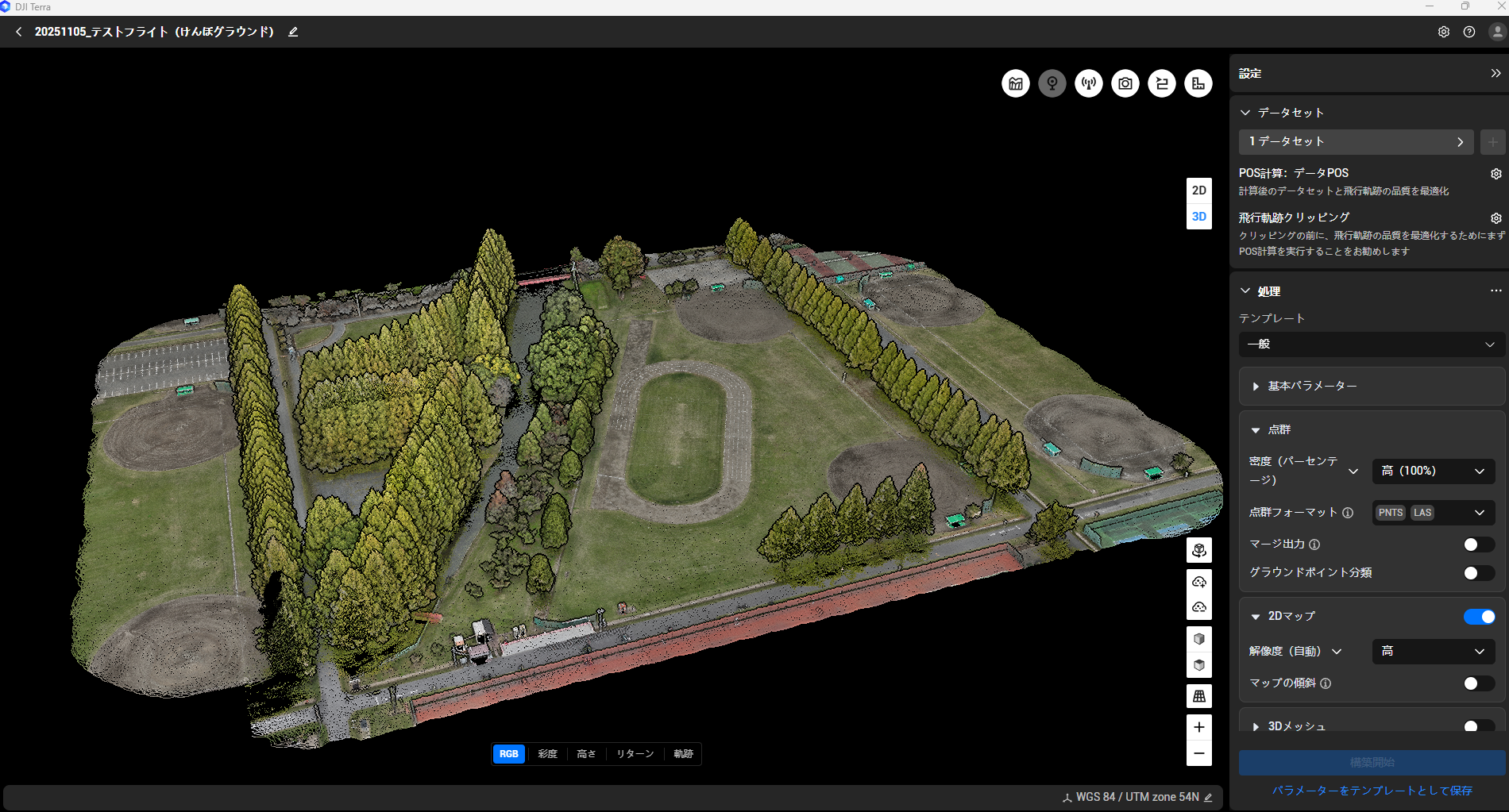Turn off the 2Dマップ toggle
Viewport: 1509px width, 812px height.
(x=1479, y=617)
